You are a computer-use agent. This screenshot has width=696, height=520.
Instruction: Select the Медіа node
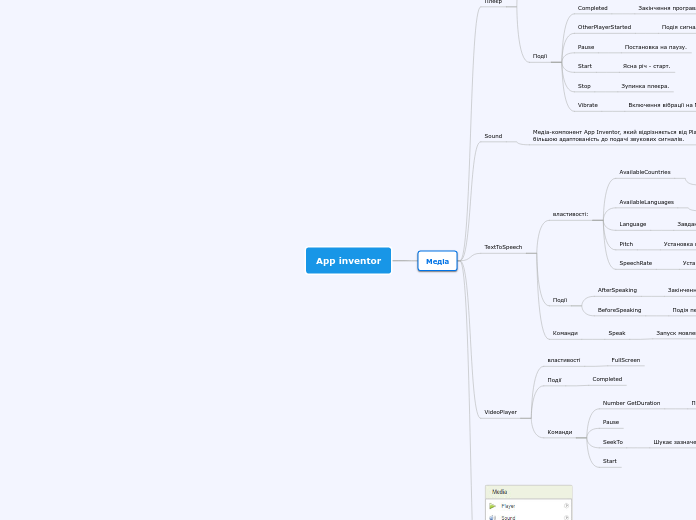437,261
